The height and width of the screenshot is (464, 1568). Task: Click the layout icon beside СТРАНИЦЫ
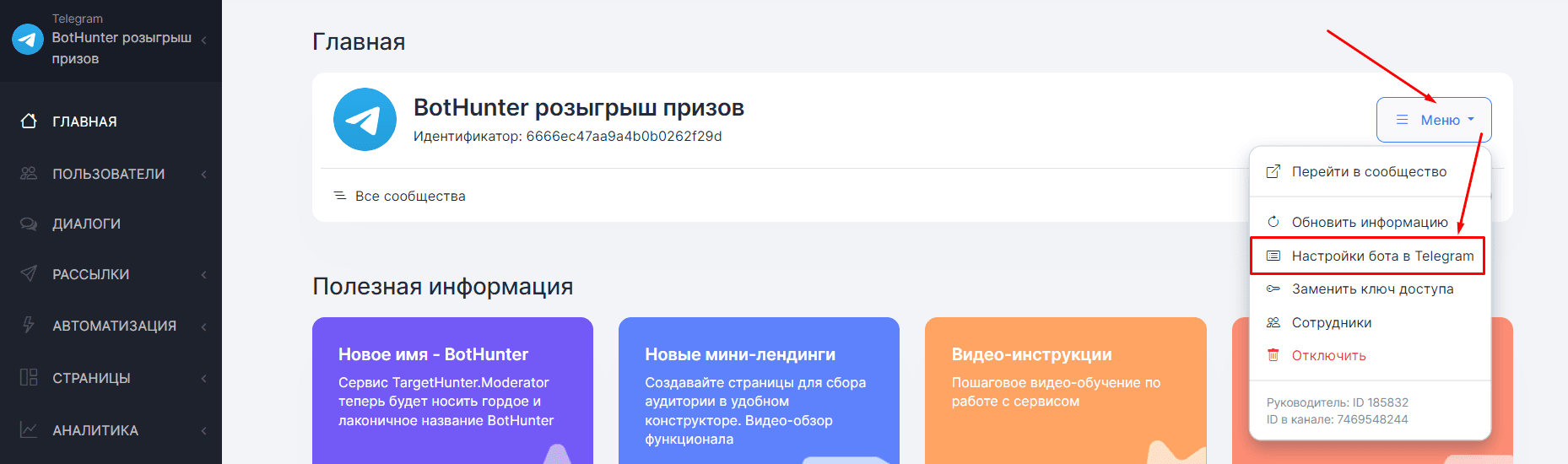29,377
